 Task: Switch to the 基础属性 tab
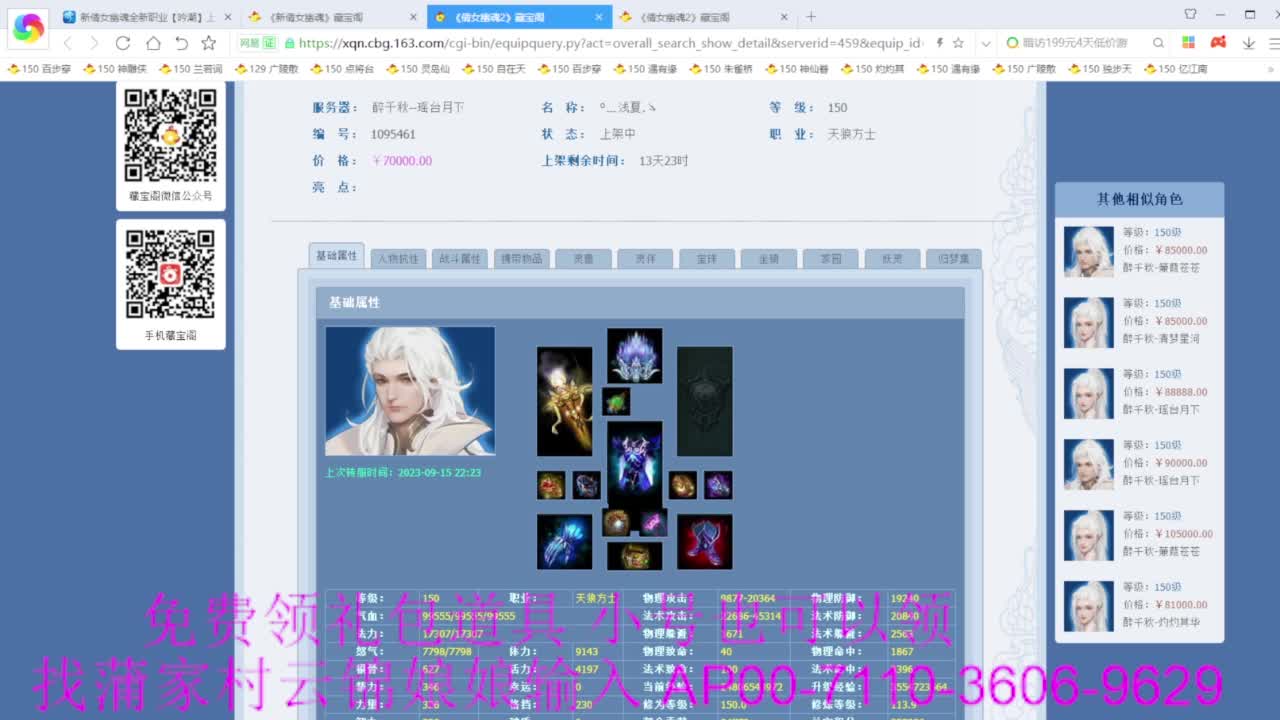(x=336, y=255)
